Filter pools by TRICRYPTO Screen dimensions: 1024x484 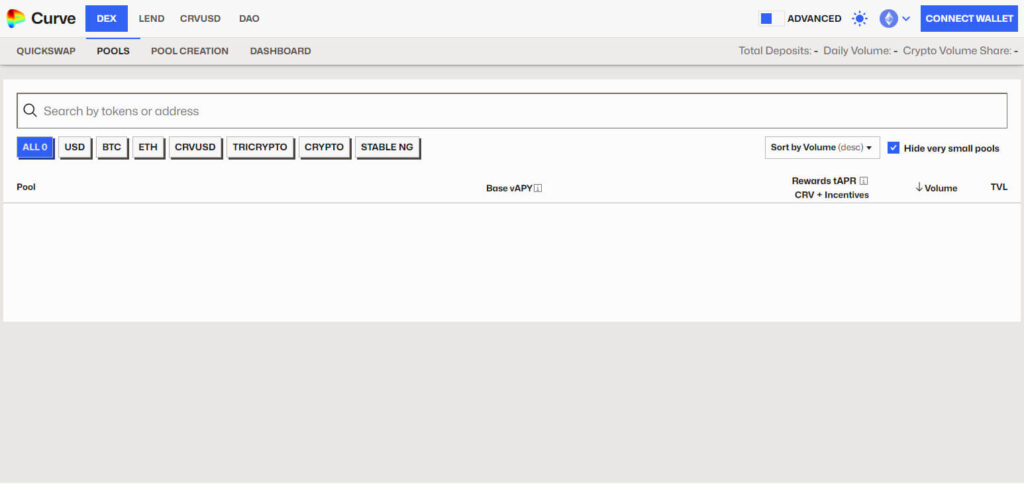point(260,148)
